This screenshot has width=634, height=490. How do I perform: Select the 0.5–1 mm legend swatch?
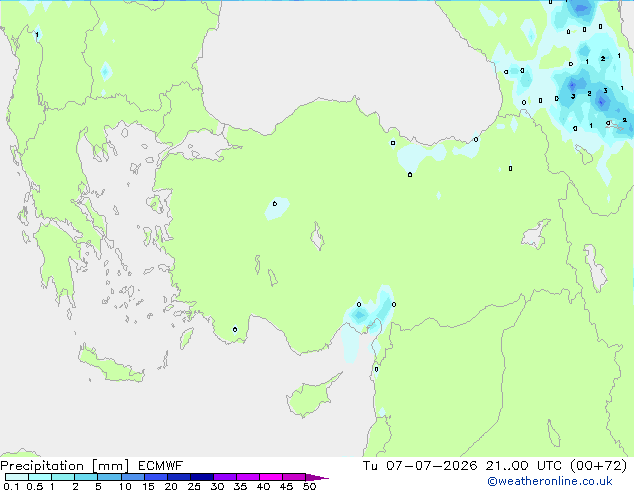40,477
